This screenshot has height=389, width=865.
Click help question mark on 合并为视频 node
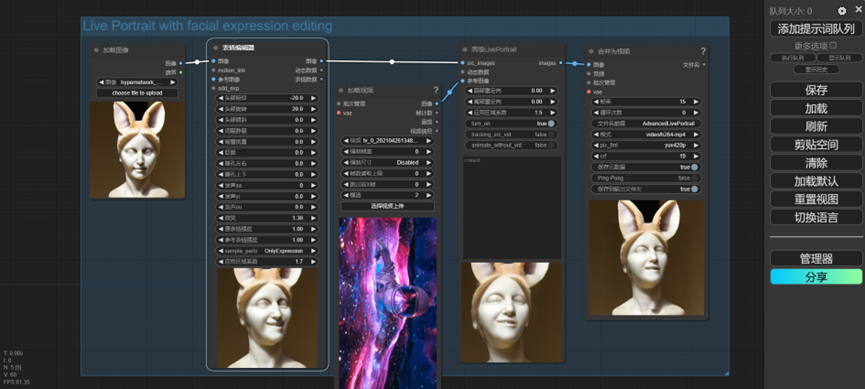coord(703,51)
